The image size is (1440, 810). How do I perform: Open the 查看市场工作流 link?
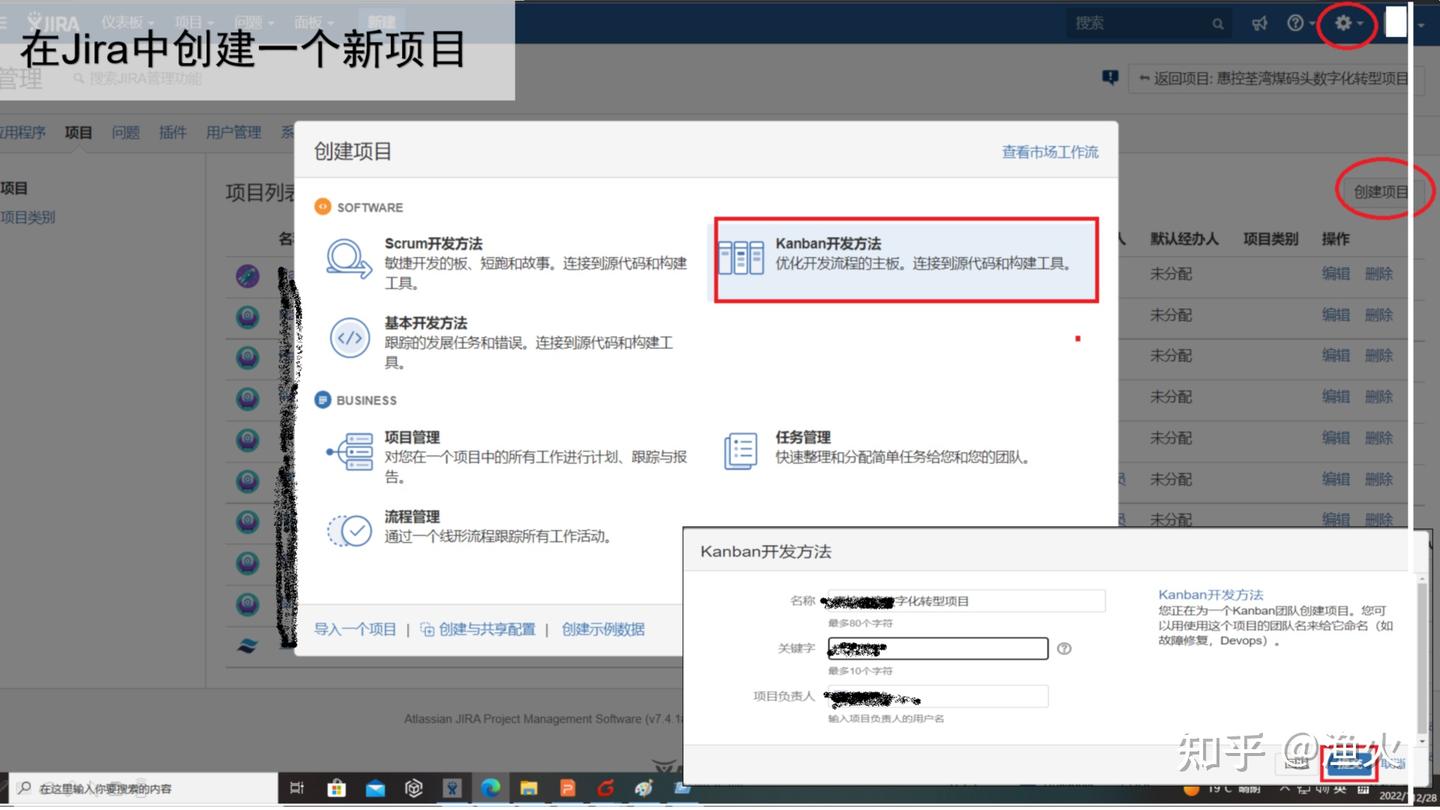[1049, 152]
